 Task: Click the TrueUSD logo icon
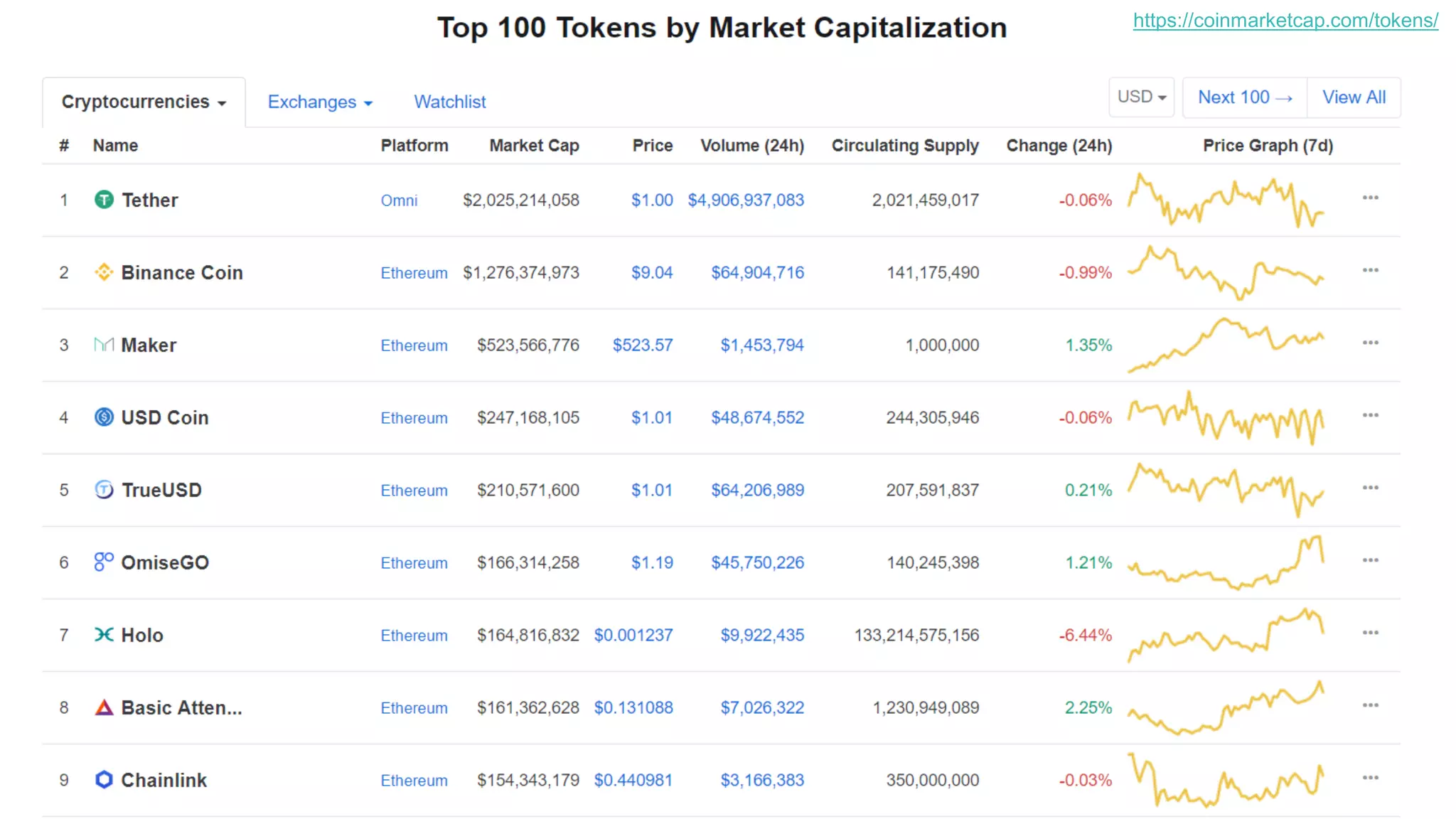tap(104, 490)
